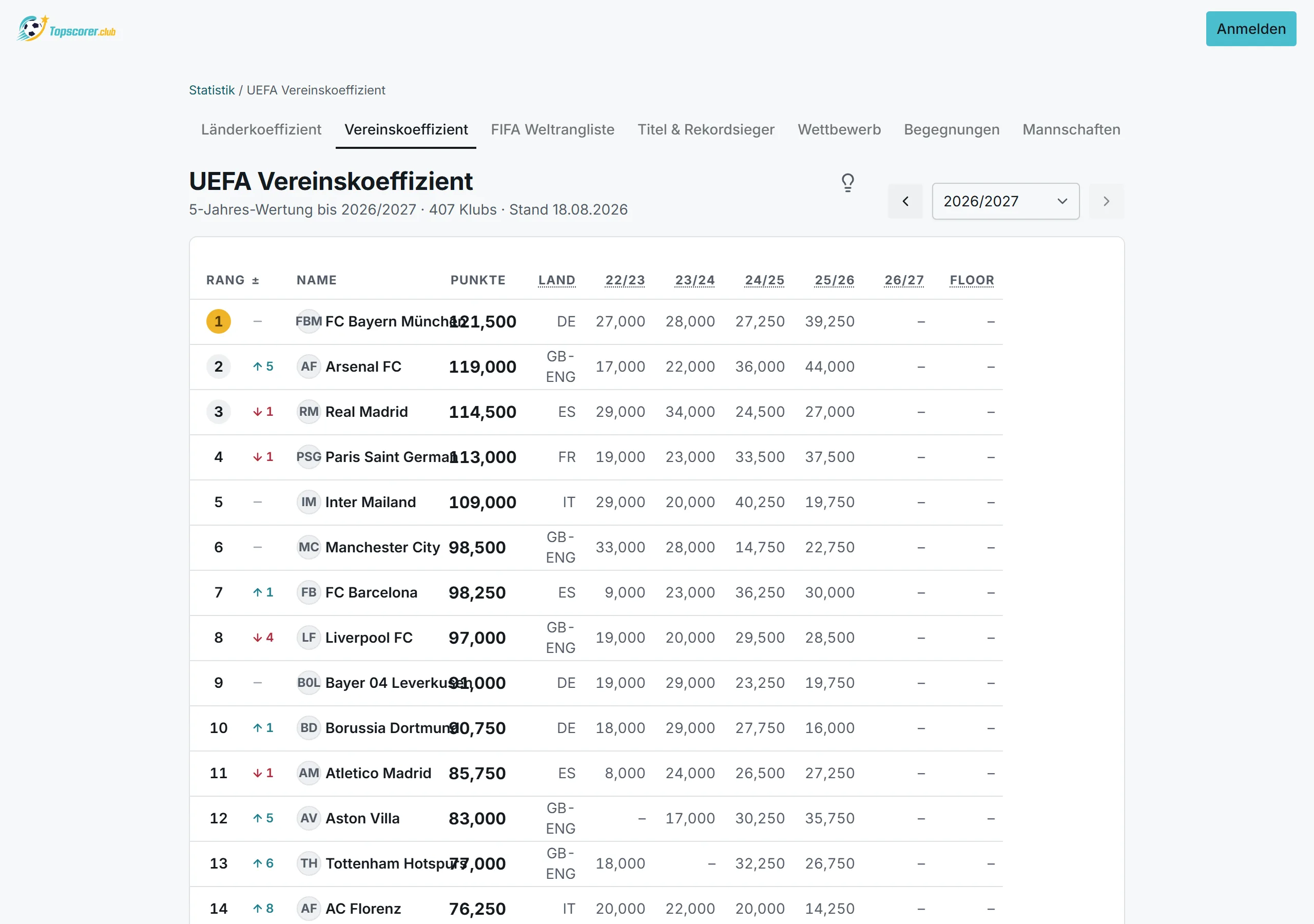Open the FC Bayern München club link
1314x924 pixels.
point(395,321)
